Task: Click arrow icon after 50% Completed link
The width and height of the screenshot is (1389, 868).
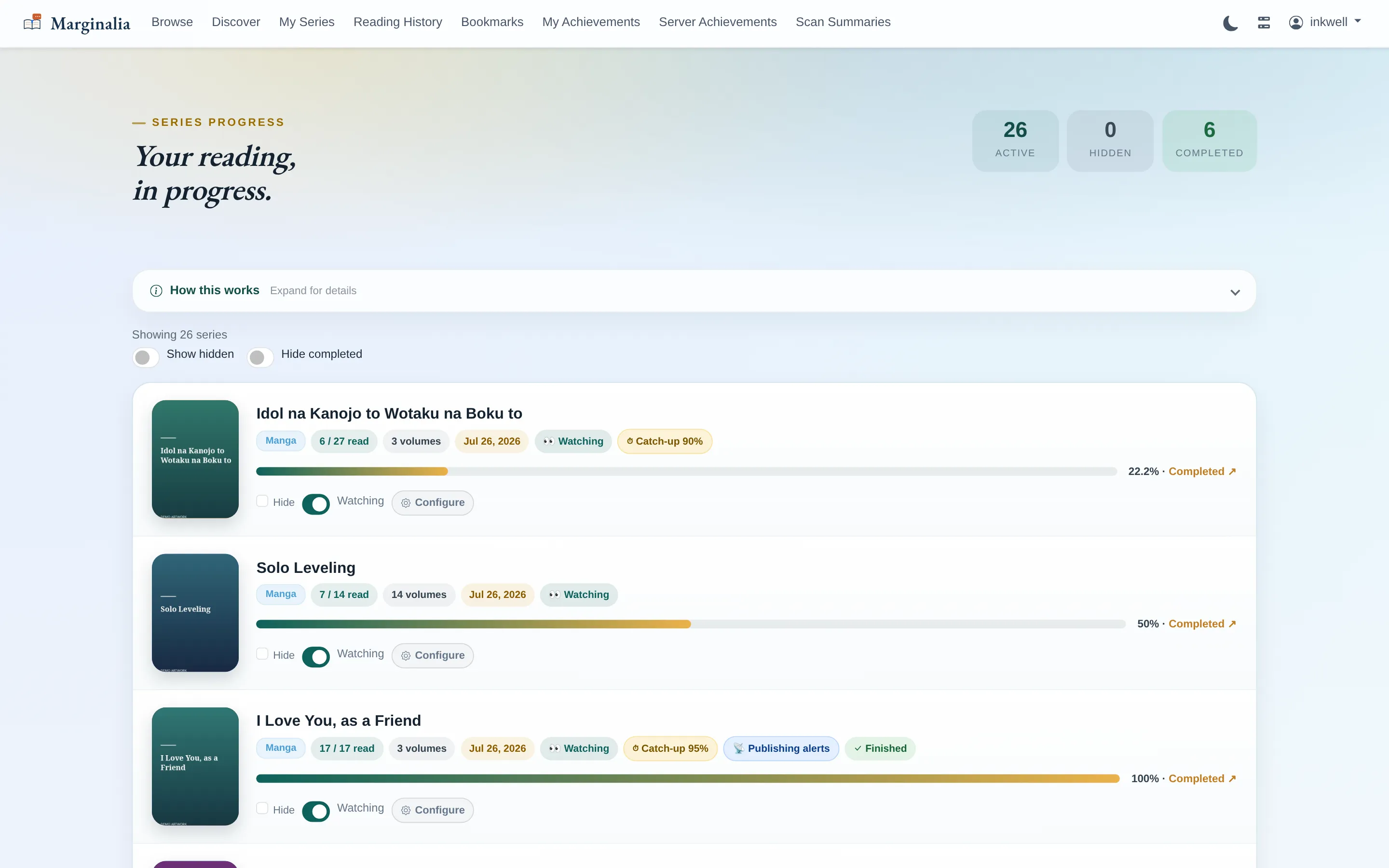Action: click(x=1232, y=624)
